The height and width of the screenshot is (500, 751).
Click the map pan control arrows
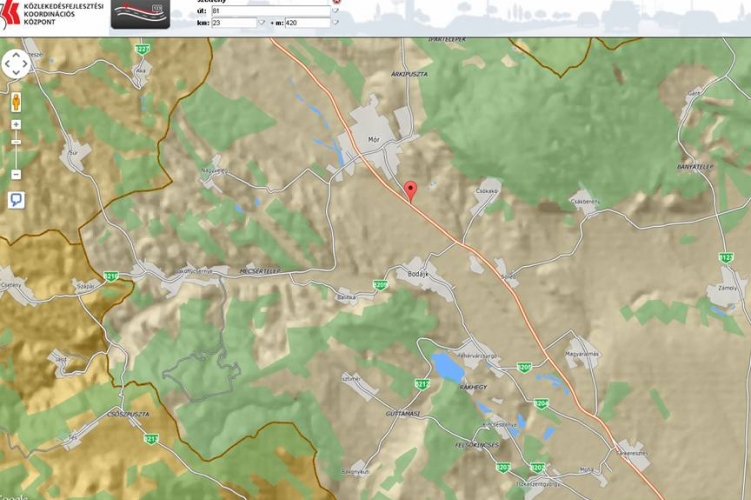(16, 65)
